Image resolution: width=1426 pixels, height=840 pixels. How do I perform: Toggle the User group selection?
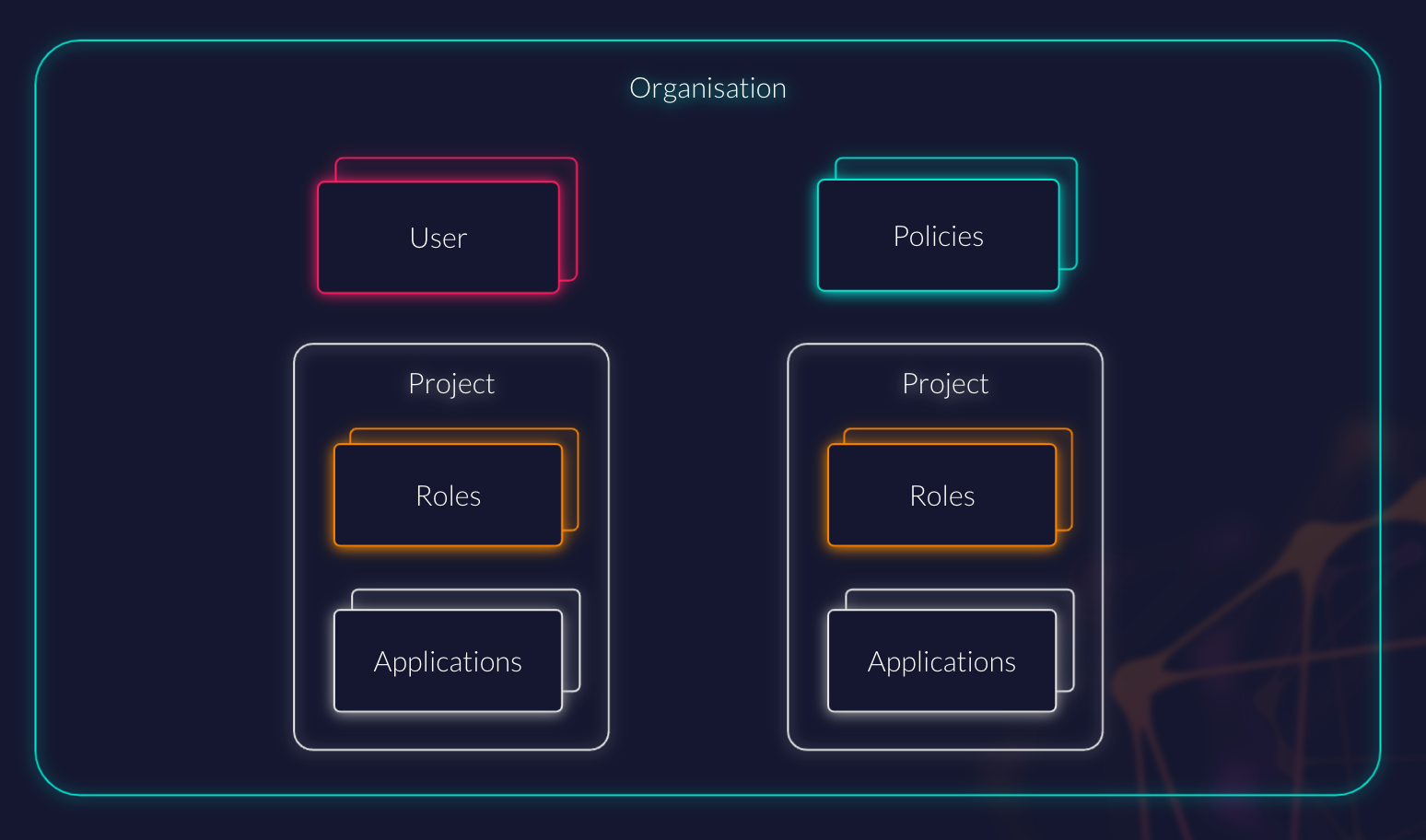(x=438, y=238)
